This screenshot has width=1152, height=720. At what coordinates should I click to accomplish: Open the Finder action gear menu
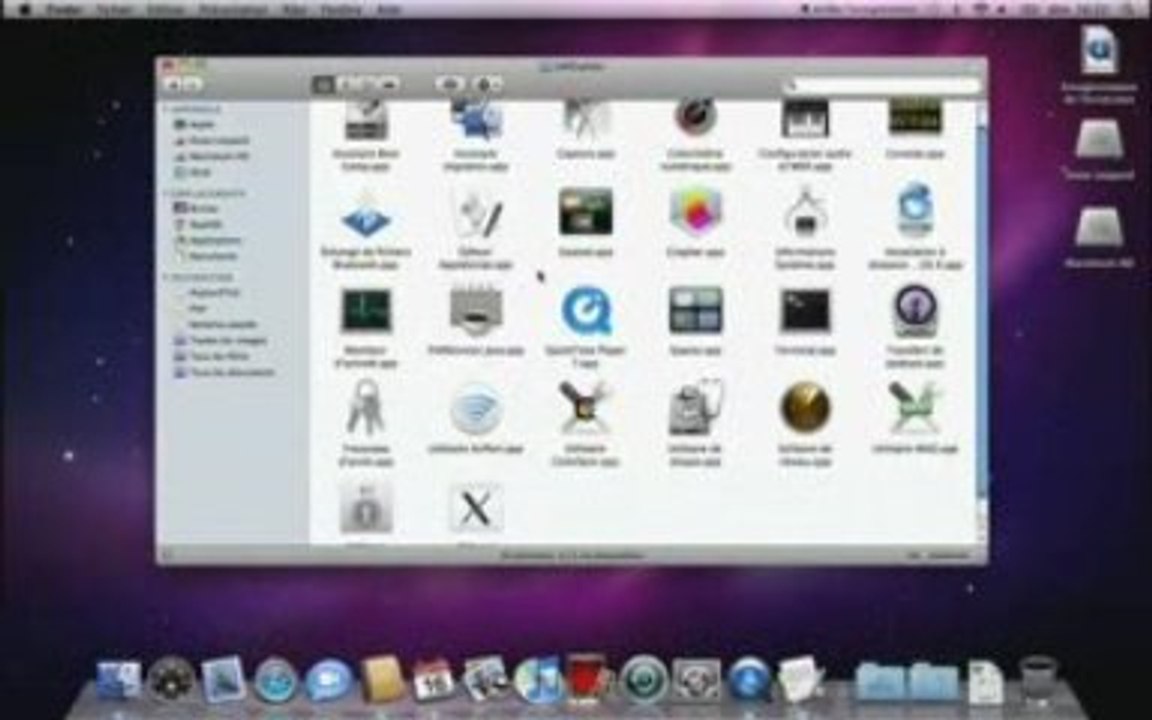pyautogui.click(x=488, y=84)
